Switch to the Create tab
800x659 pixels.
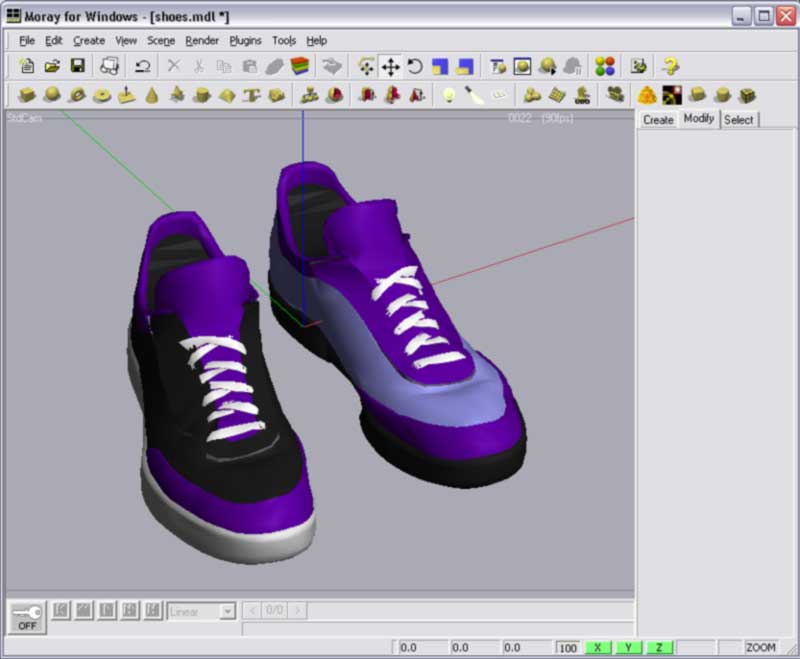pos(658,119)
